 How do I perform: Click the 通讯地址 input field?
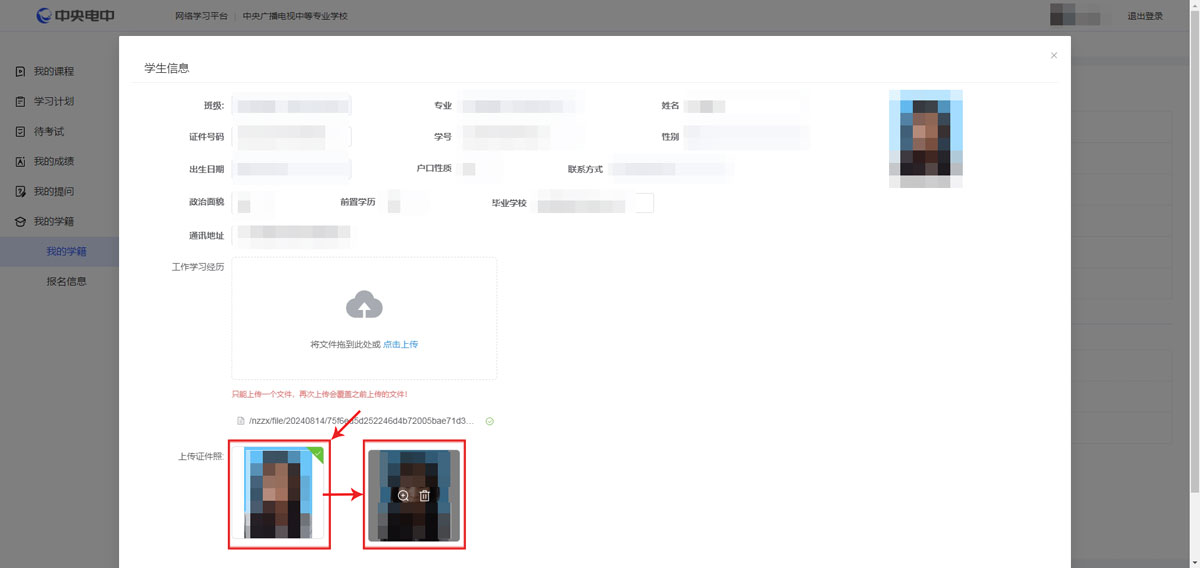(x=292, y=235)
